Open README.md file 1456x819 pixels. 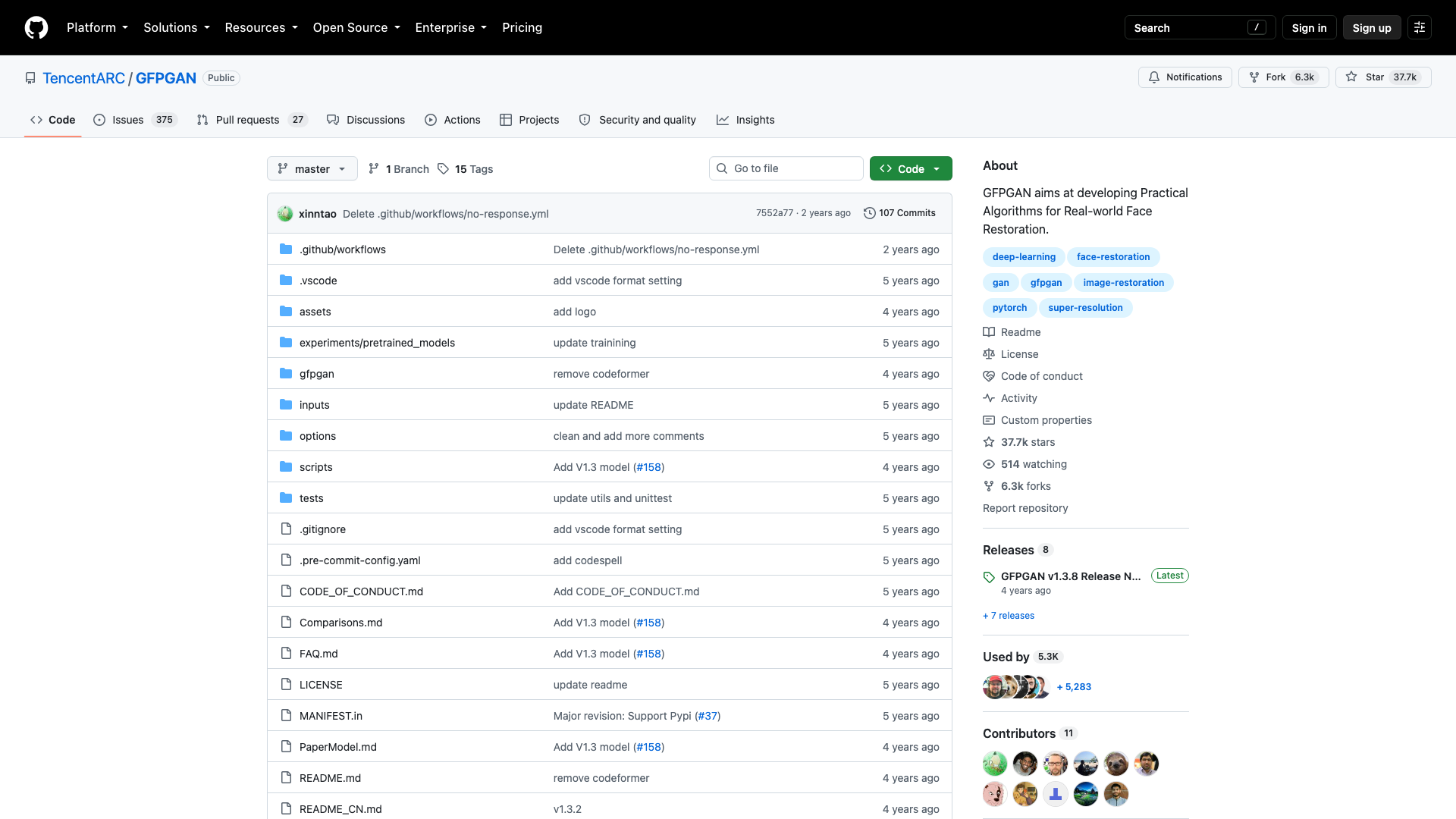tap(330, 778)
